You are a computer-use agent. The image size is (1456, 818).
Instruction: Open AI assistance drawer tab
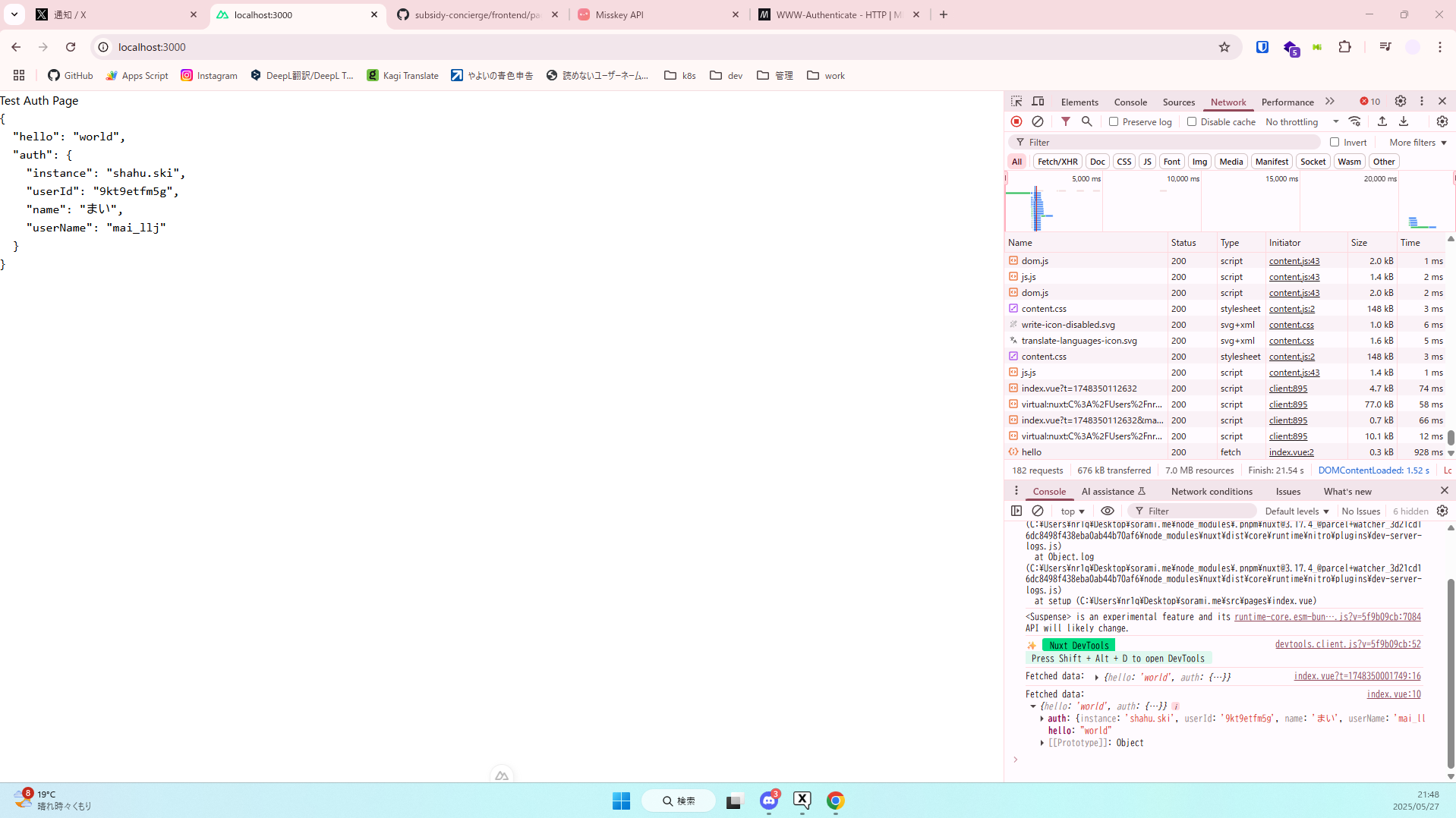1113,491
